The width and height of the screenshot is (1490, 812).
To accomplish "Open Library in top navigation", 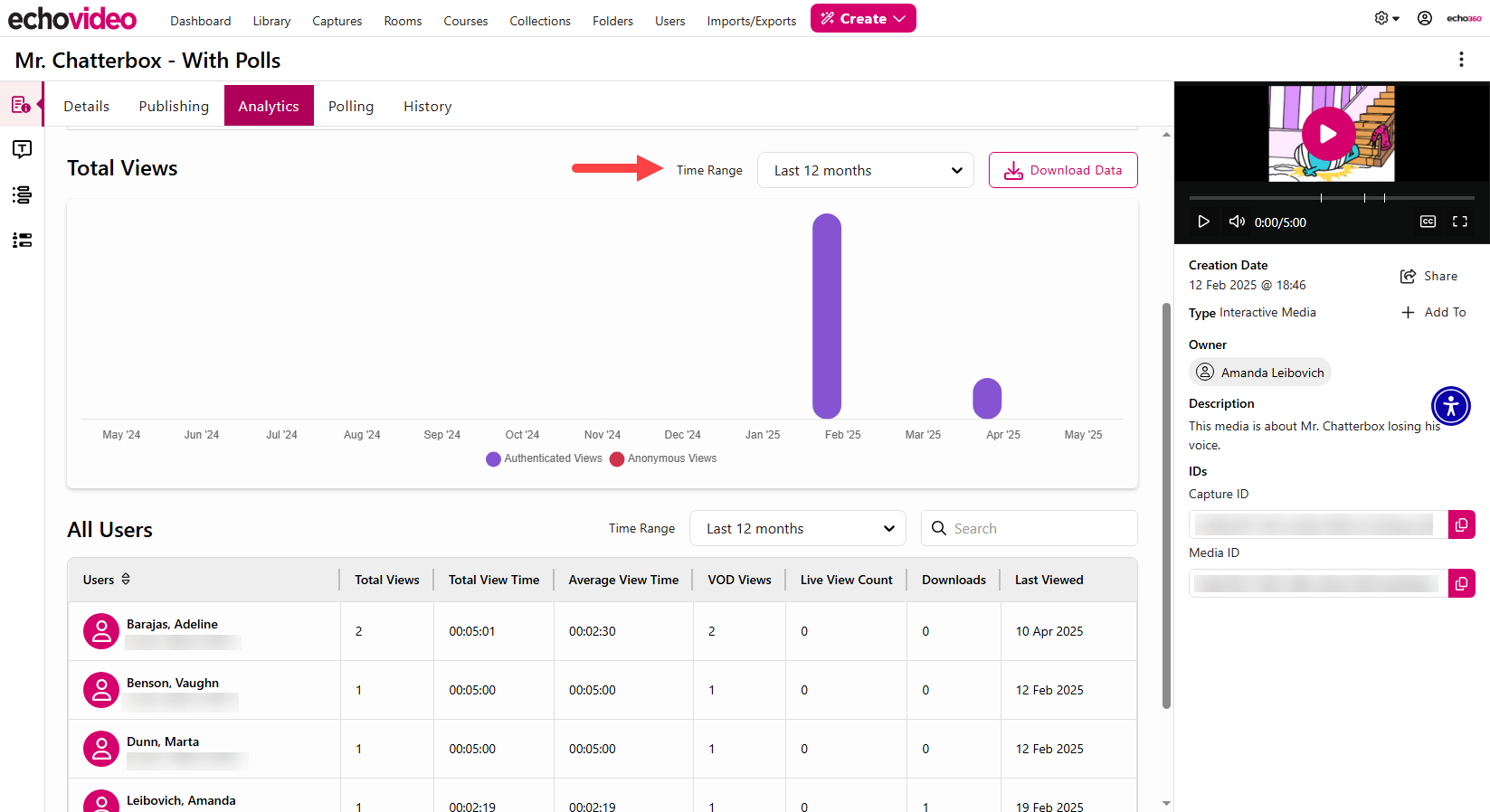I will click(271, 21).
